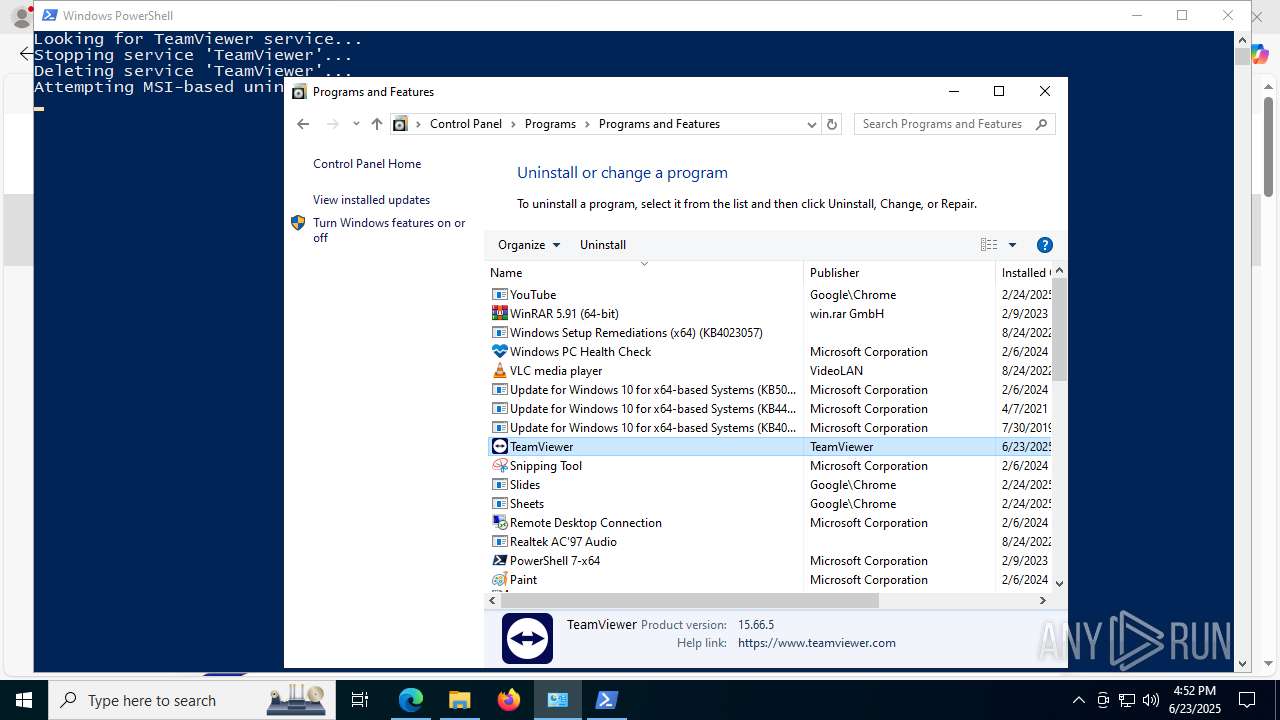Click the PowerShell 7-x64 icon

click(x=500, y=561)
